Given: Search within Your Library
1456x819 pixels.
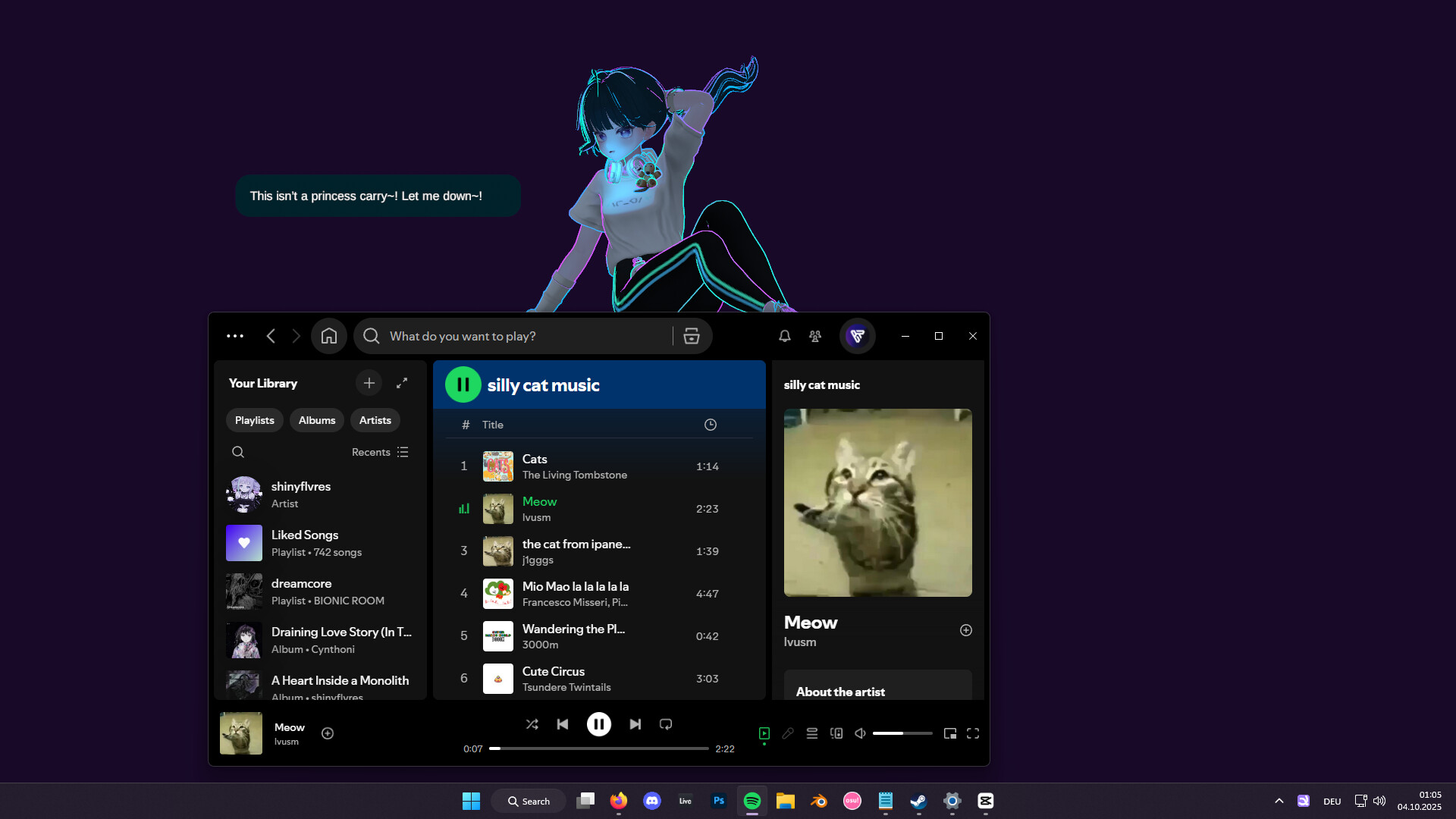Looking at the screenshot, I should point(238,451).
